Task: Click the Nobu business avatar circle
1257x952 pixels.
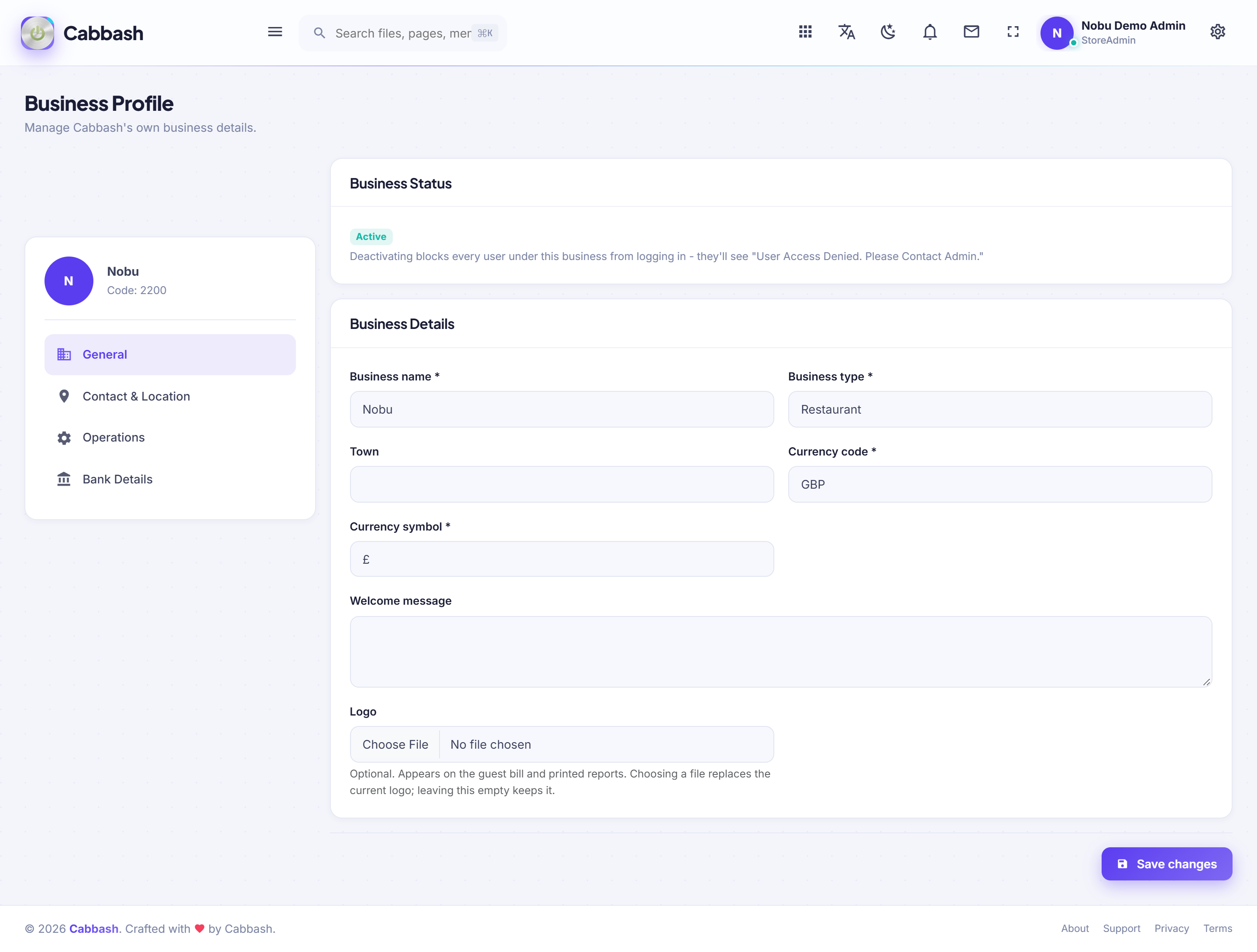Action: click(x=69, y=281)
